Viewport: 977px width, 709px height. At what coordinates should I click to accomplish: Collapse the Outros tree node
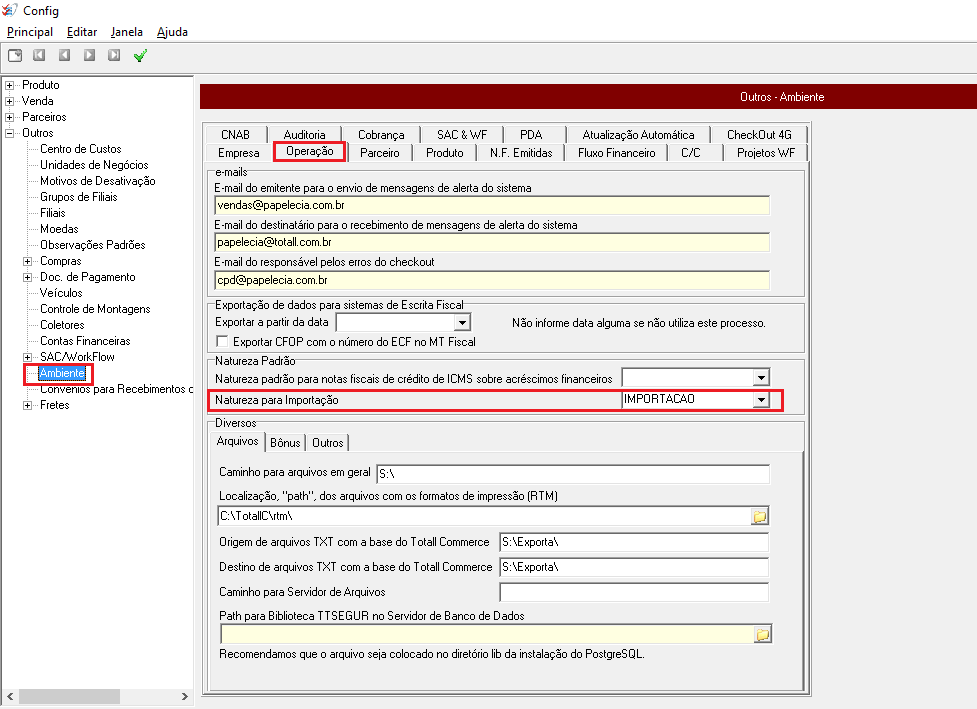(x=9, y=133)
